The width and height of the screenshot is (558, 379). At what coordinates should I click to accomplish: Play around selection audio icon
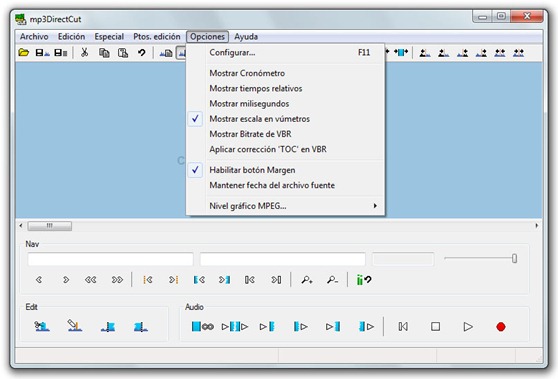point(235,326)
